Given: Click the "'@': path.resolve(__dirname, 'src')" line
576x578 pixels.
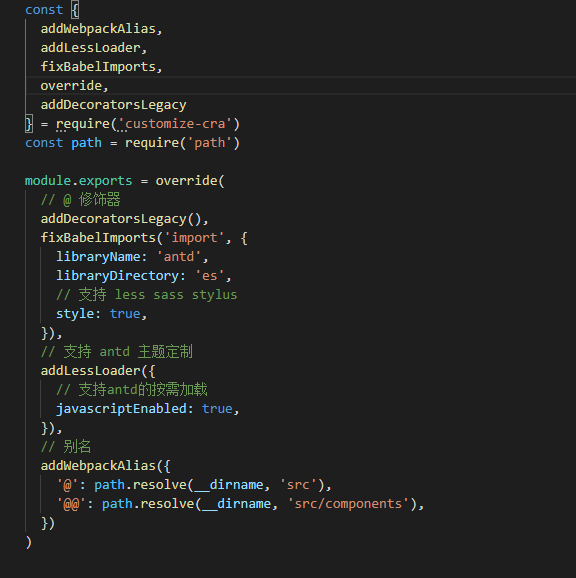Looking at the screenshot, I should tap(194, 485).
